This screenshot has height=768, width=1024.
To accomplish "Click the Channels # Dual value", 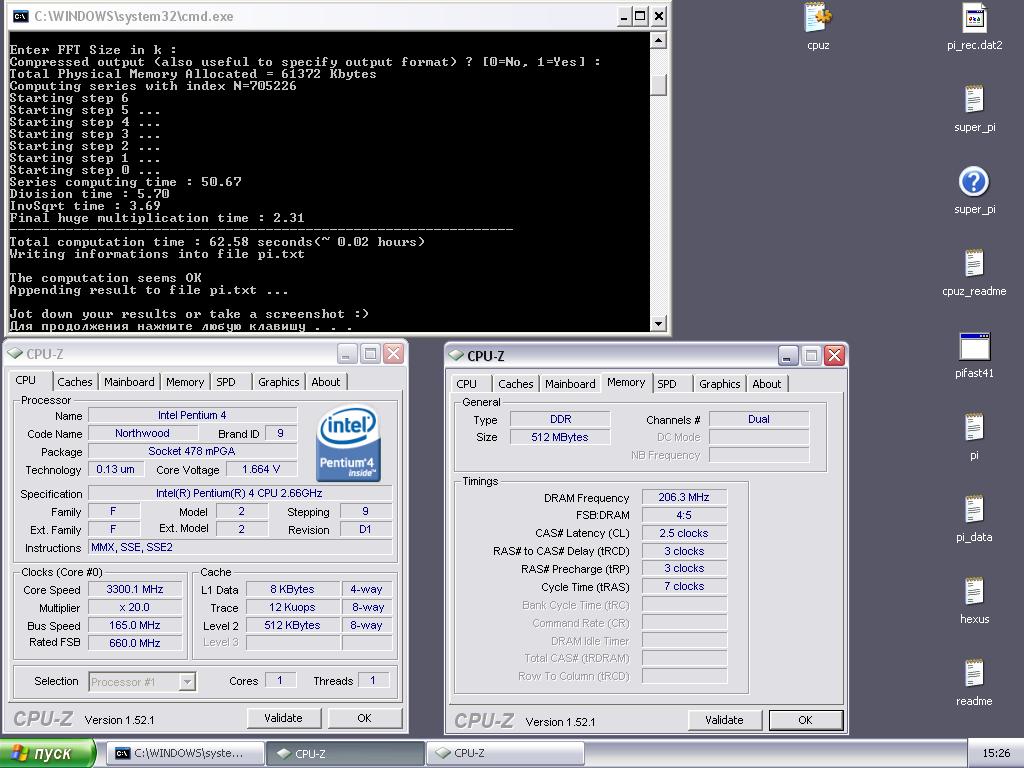I will tap(759, 419).
